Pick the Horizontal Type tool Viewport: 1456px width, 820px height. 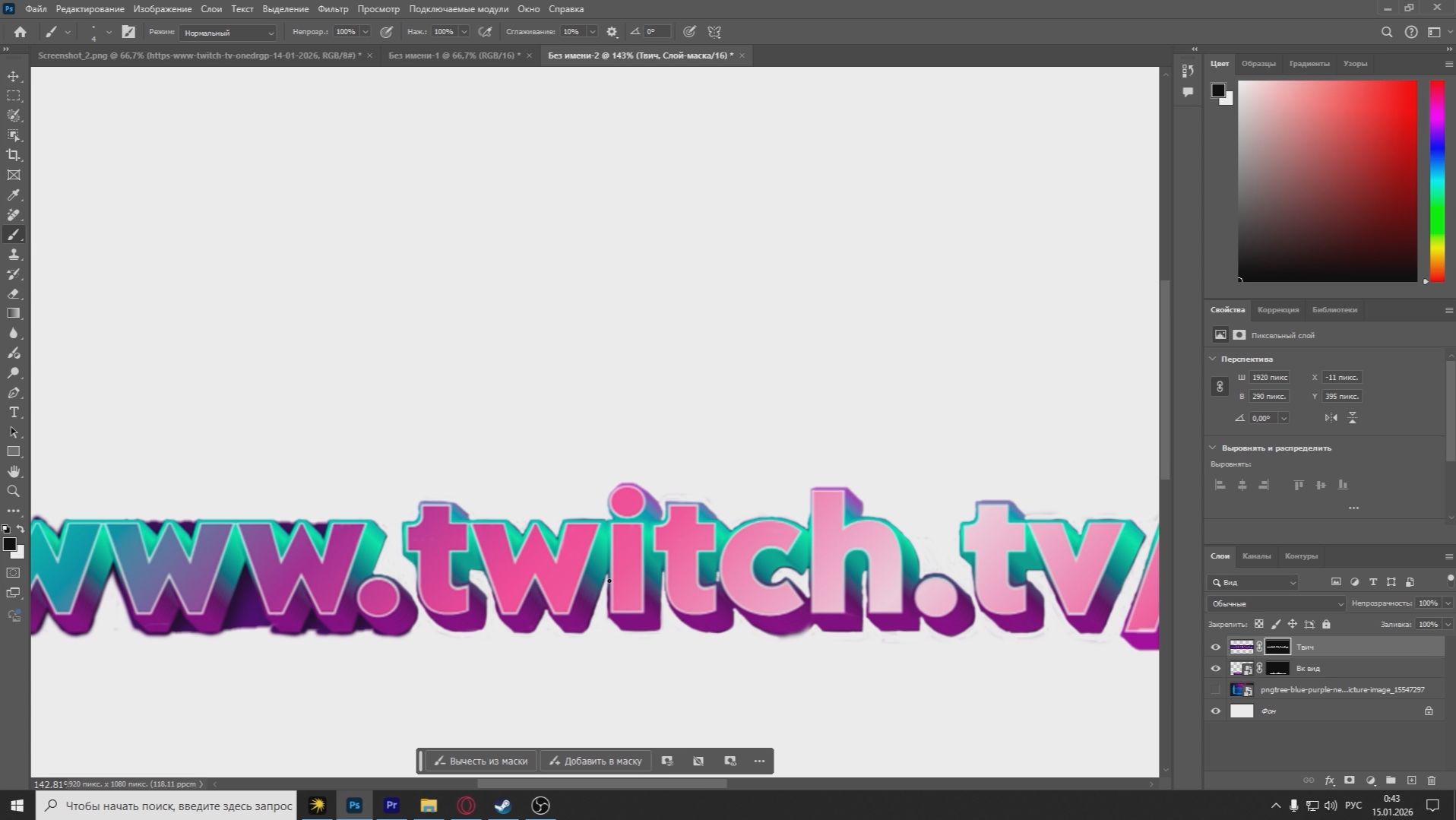(14, 413)
